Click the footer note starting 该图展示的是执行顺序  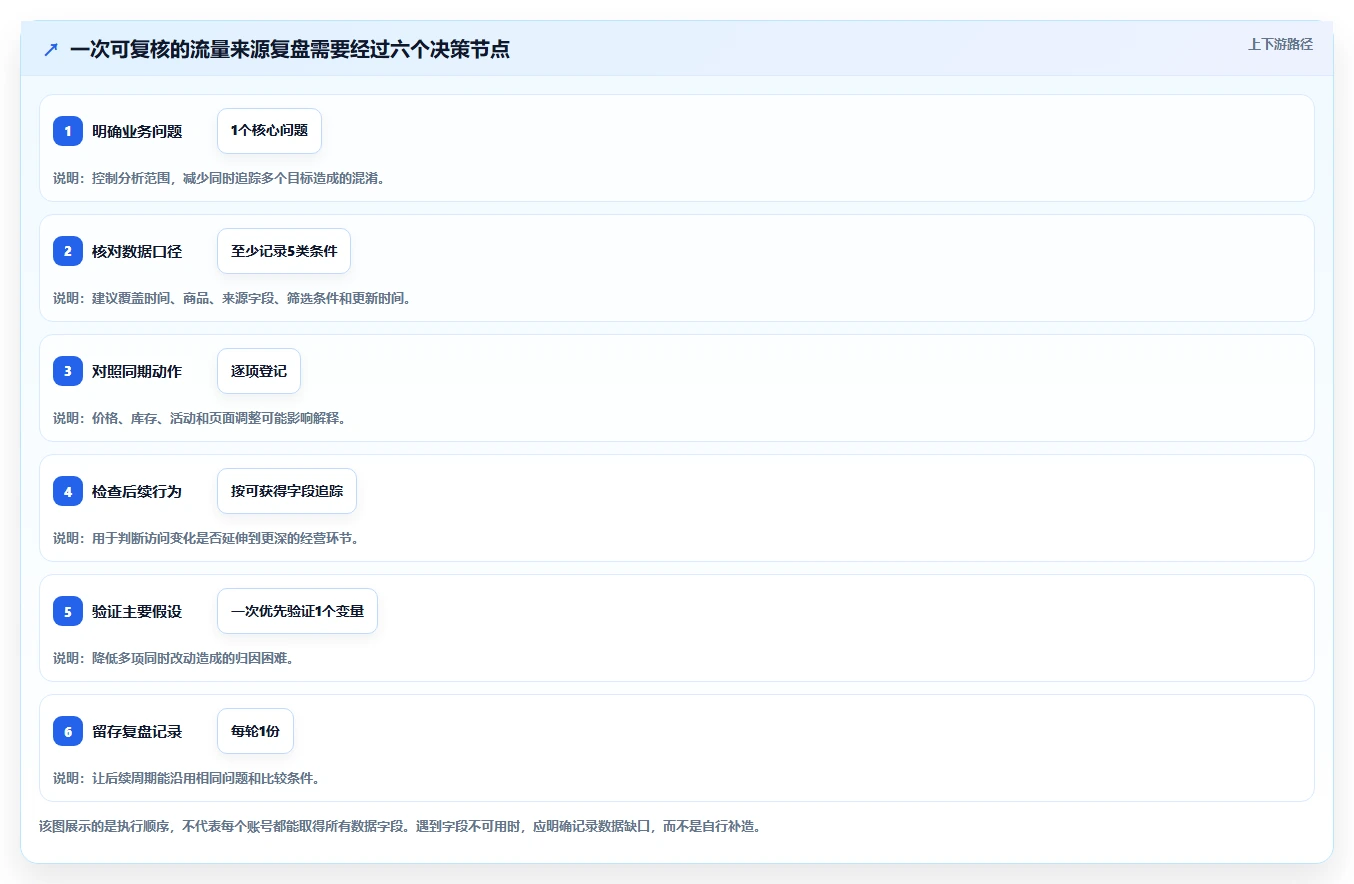click(x=400, y=827)
